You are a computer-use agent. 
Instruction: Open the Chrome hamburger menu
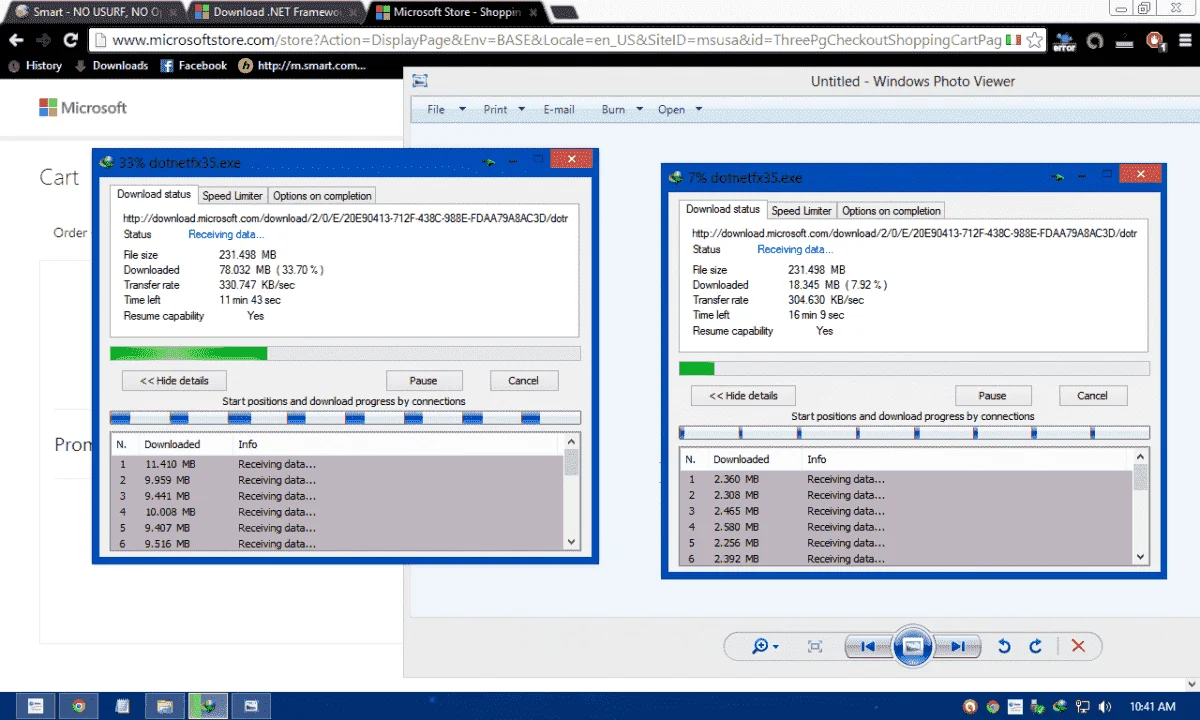(x=1185, y=41)
